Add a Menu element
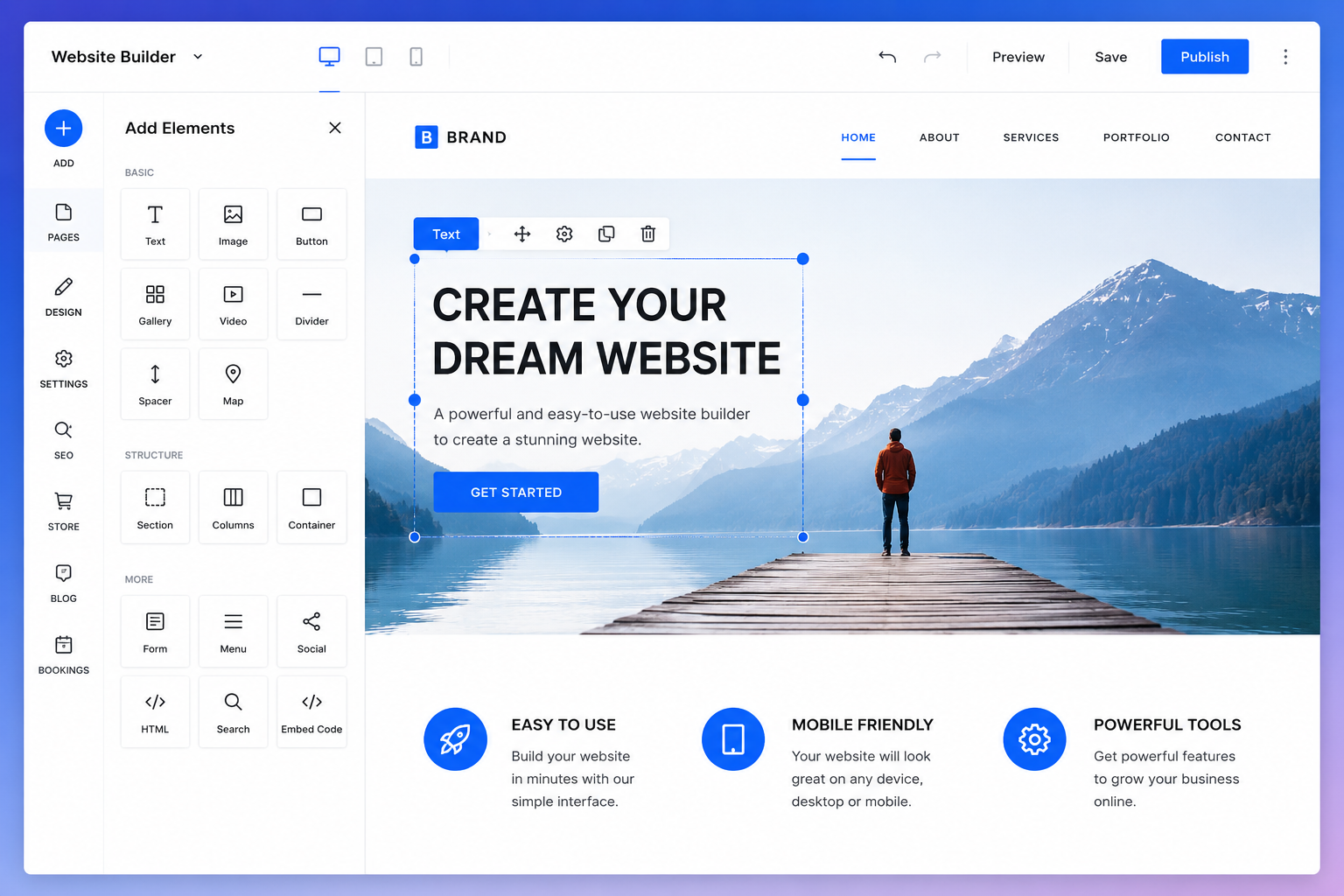The image size is (1344, 896). coord(234,632)
